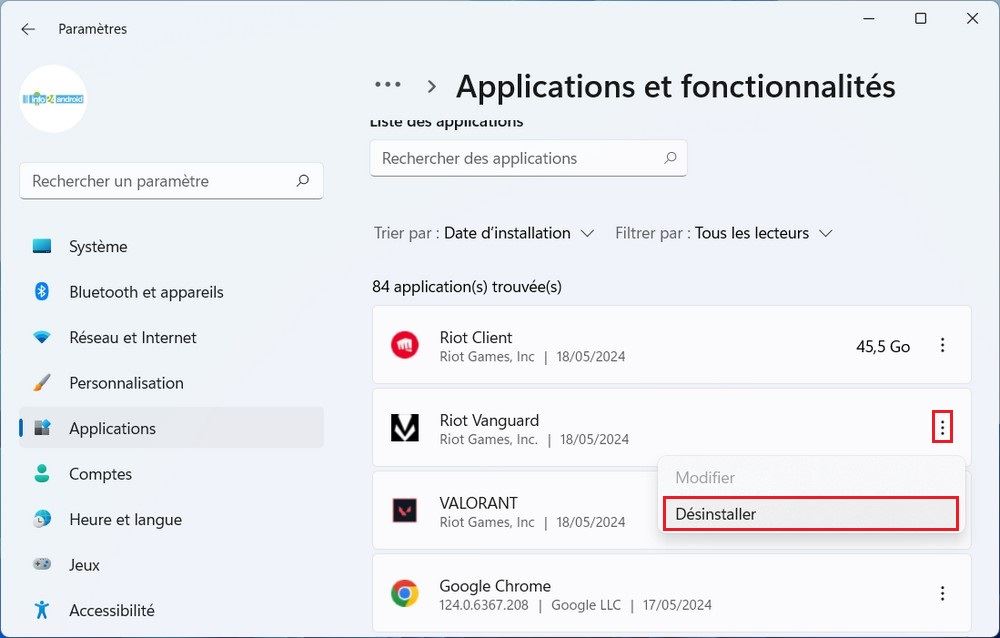Select Jeux in the sidebar
This screenshot has width=1000, height=638.
coord(86,565)
